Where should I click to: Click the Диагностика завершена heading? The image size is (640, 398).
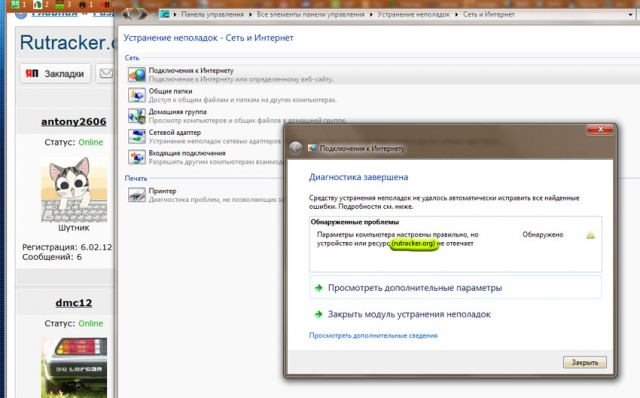[x=358, y=177]
